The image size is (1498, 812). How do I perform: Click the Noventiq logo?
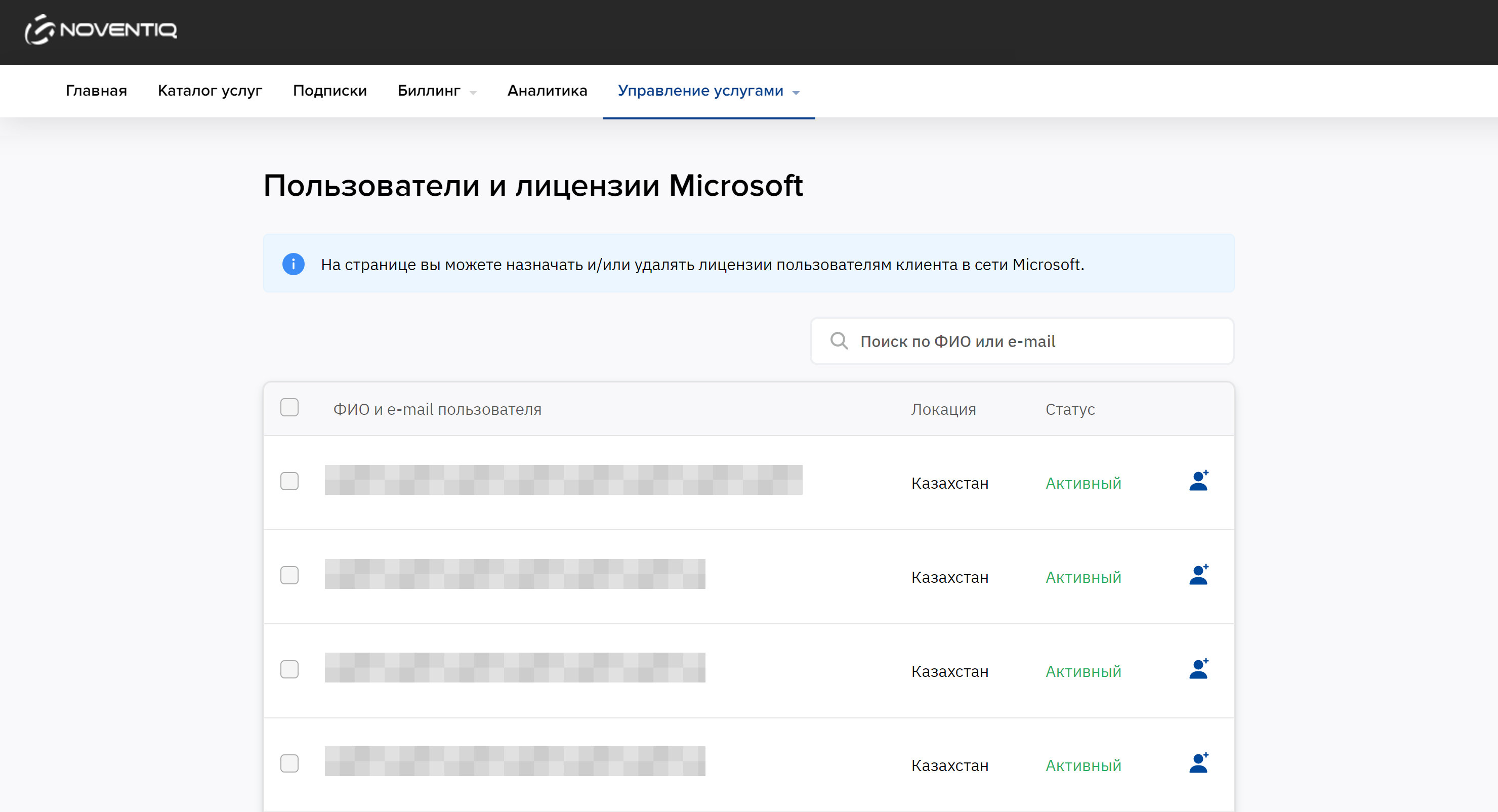[x=101, y=30]
